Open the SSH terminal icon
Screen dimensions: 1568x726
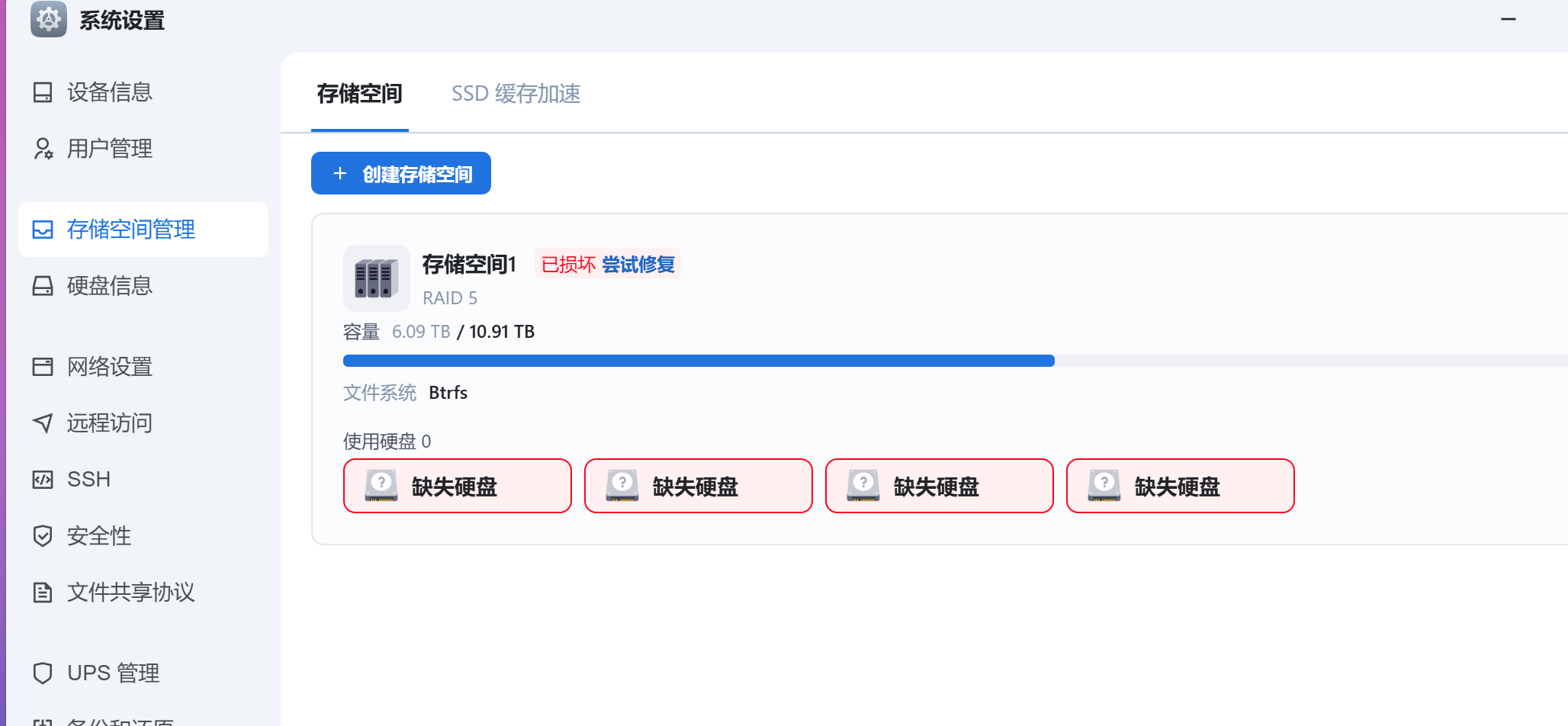coord(43,480)
